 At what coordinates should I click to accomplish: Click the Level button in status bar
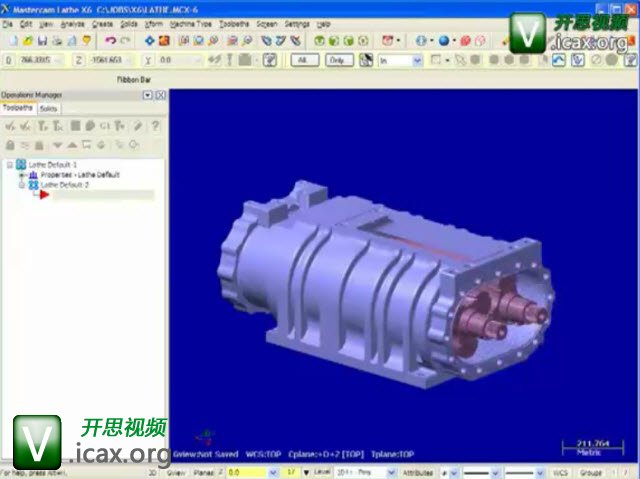coord(322,472)
